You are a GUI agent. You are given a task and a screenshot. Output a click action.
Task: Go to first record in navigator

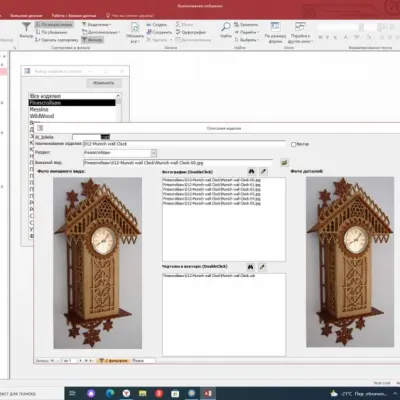coord(53,361)
